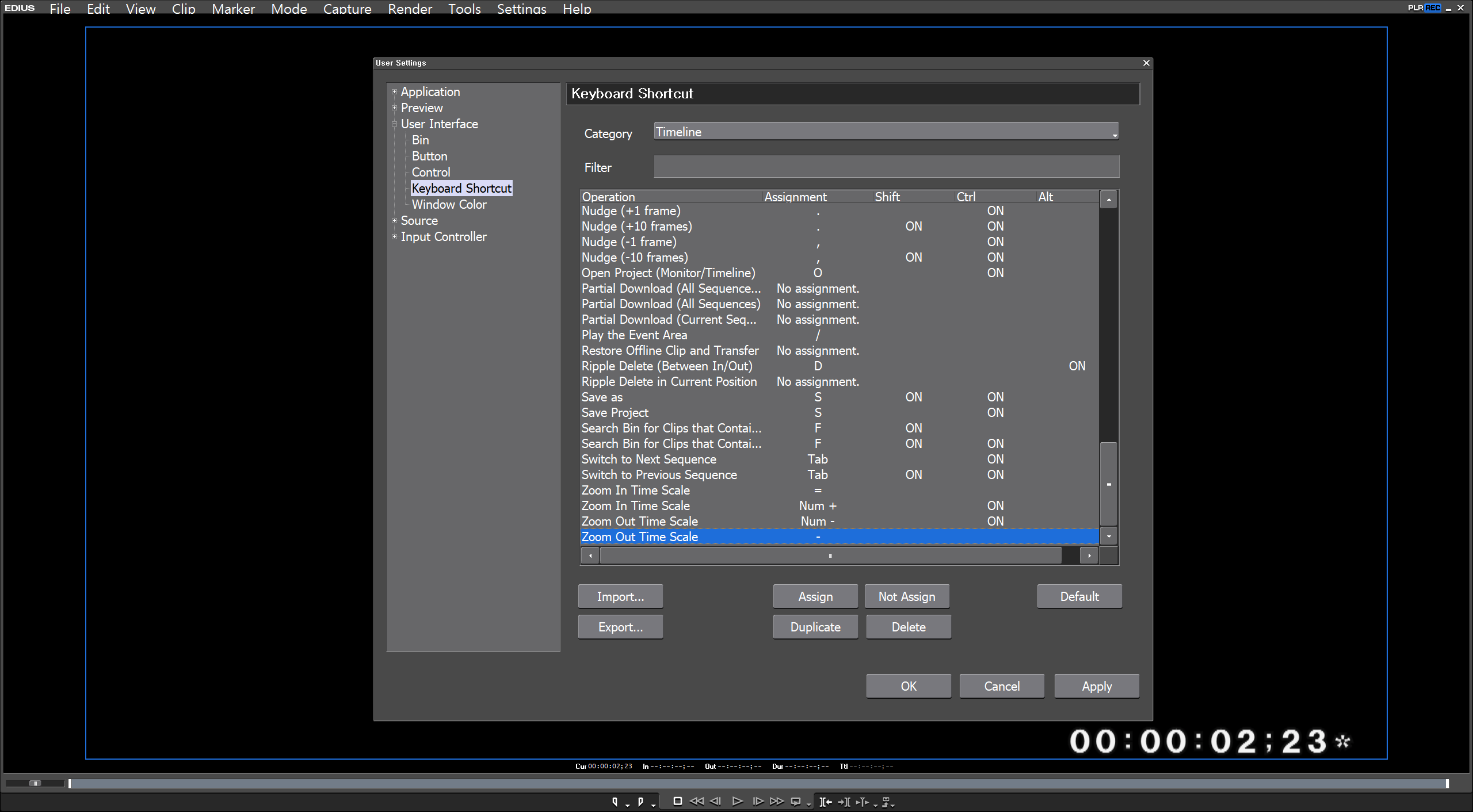Open the Marker menu

tap(233, 9)
